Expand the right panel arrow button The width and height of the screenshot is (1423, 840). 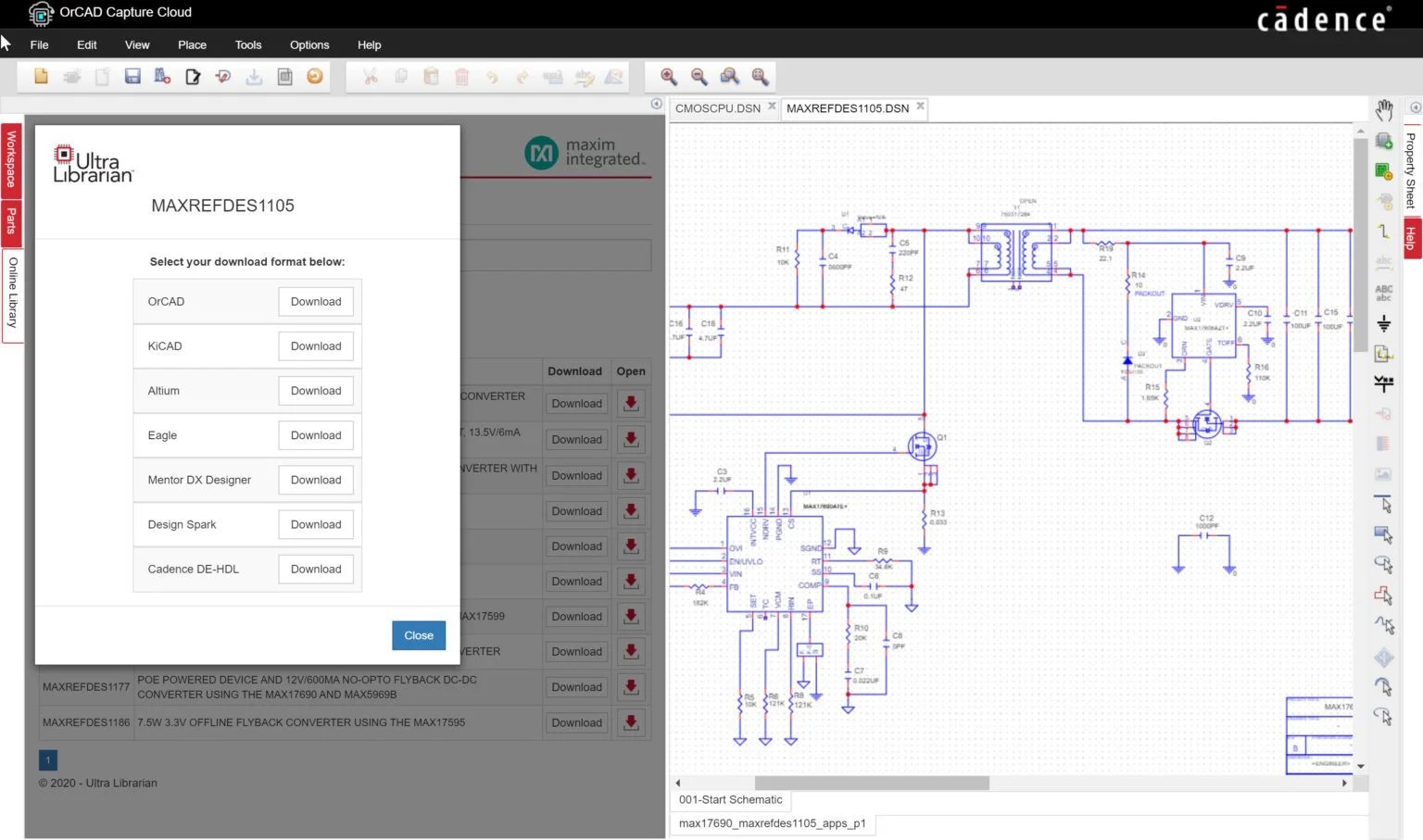[1416, 107]
